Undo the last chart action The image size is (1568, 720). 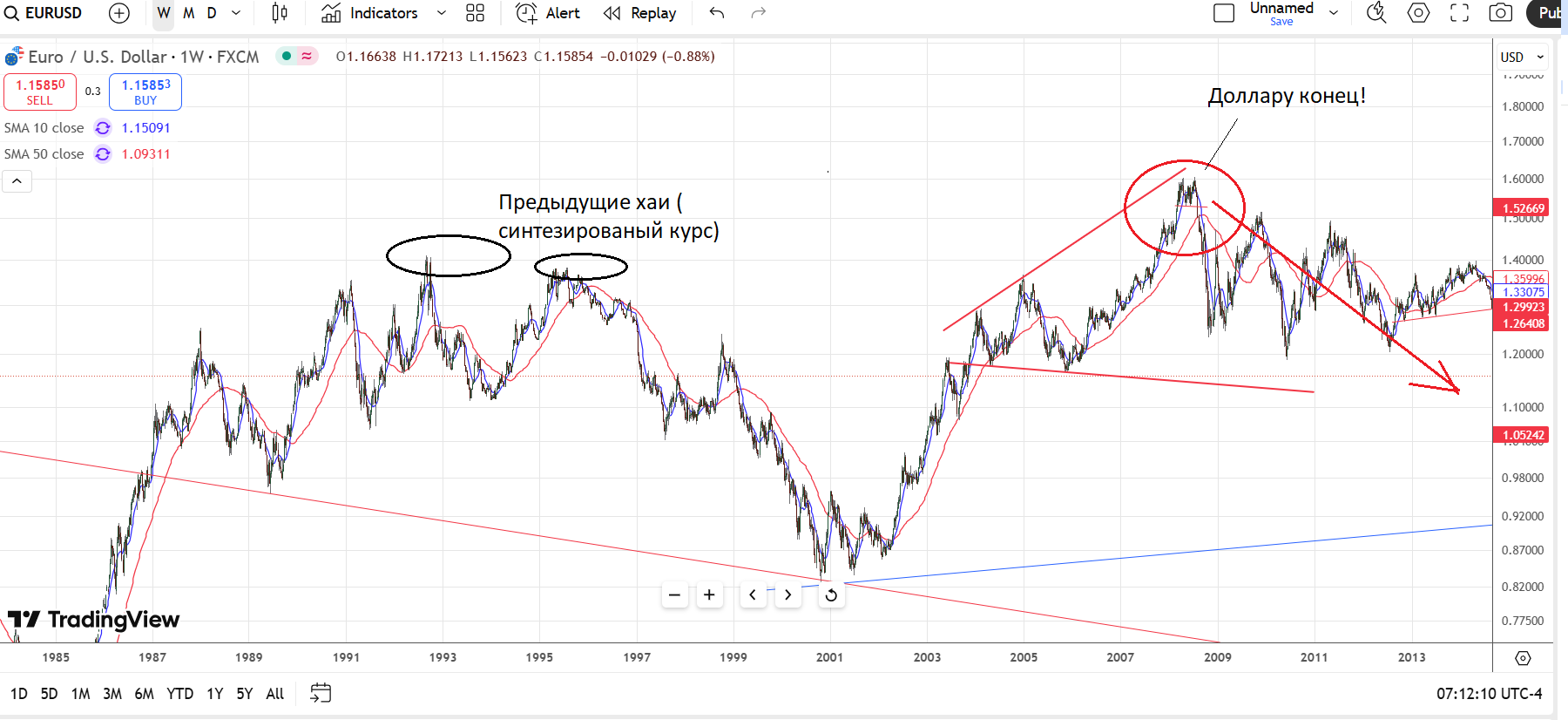[717, 13]
